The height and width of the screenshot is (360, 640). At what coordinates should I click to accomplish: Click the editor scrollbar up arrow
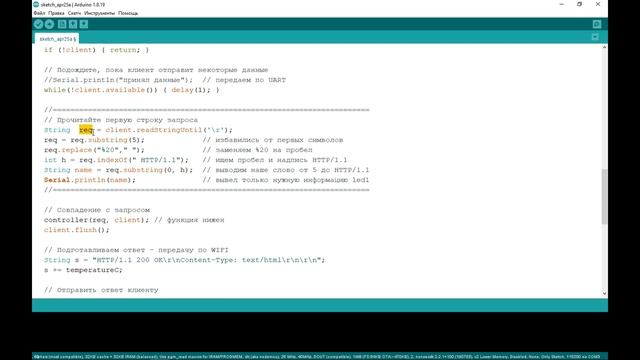[604, 47]
